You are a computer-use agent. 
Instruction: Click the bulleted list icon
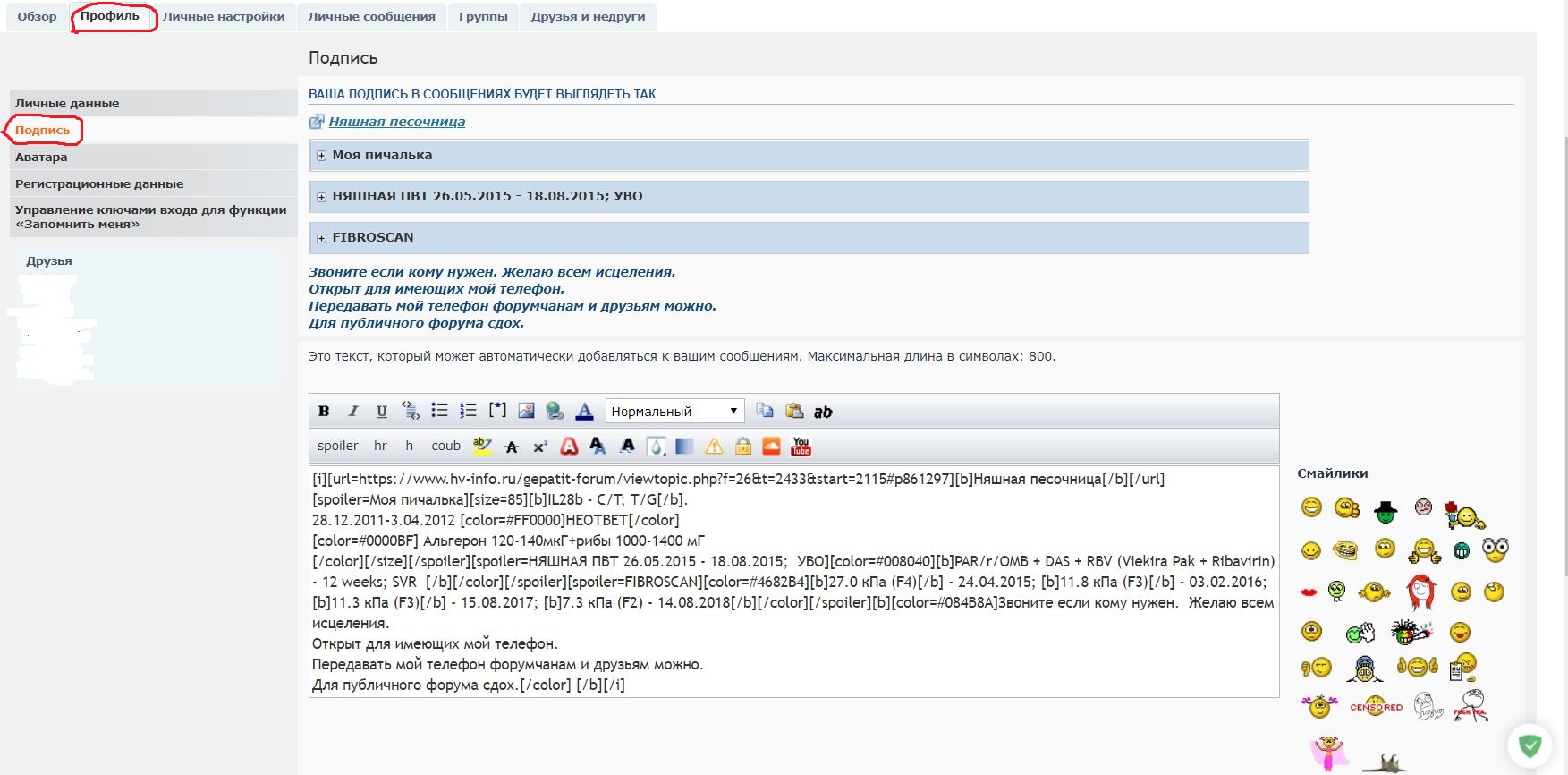pyautogui.click(x=439, y=411)
